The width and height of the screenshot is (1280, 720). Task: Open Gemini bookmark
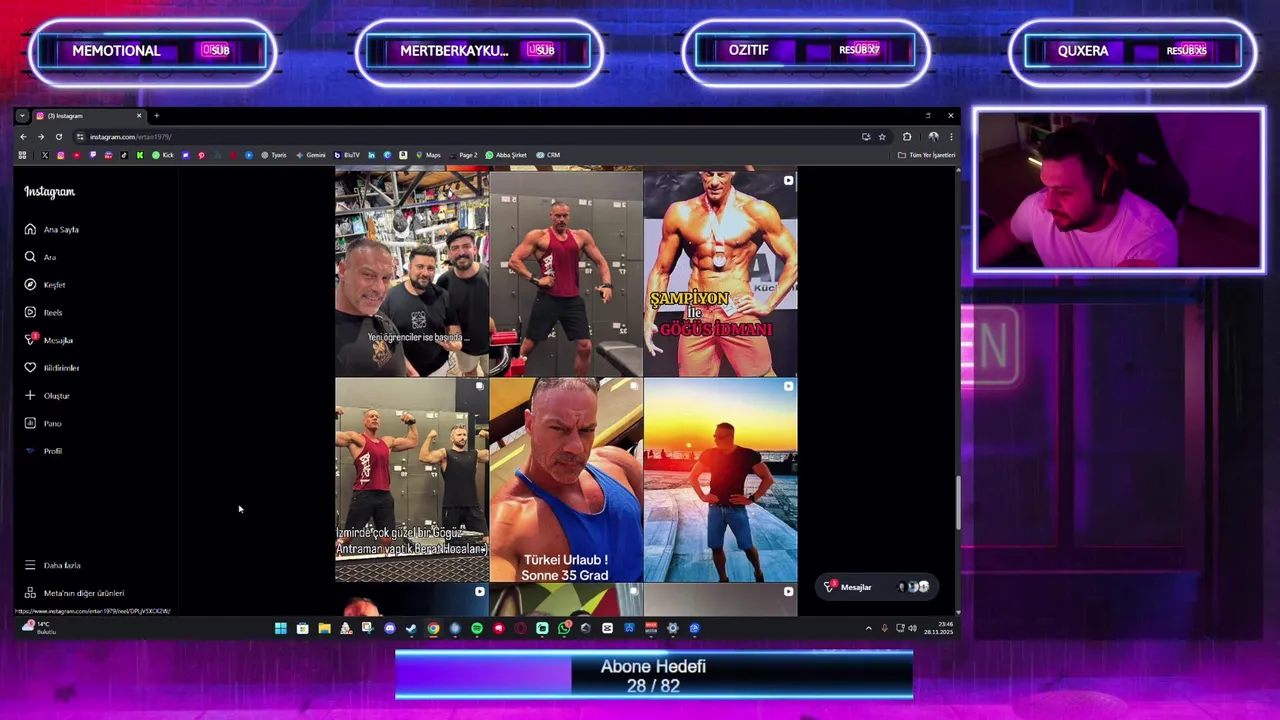(311, 155)
